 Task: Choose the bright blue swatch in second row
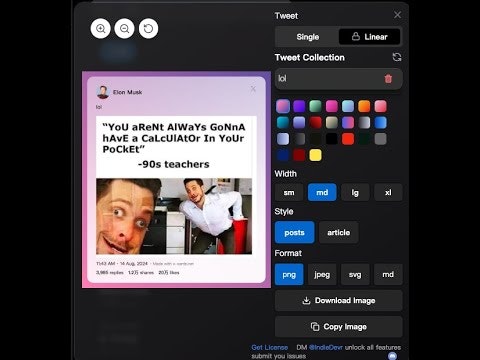pyautogui.click(x=380, y=123)
